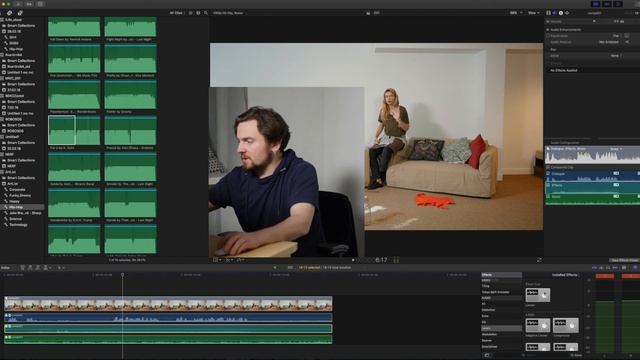Select the ROBOBOS library in sidebar

13,119
